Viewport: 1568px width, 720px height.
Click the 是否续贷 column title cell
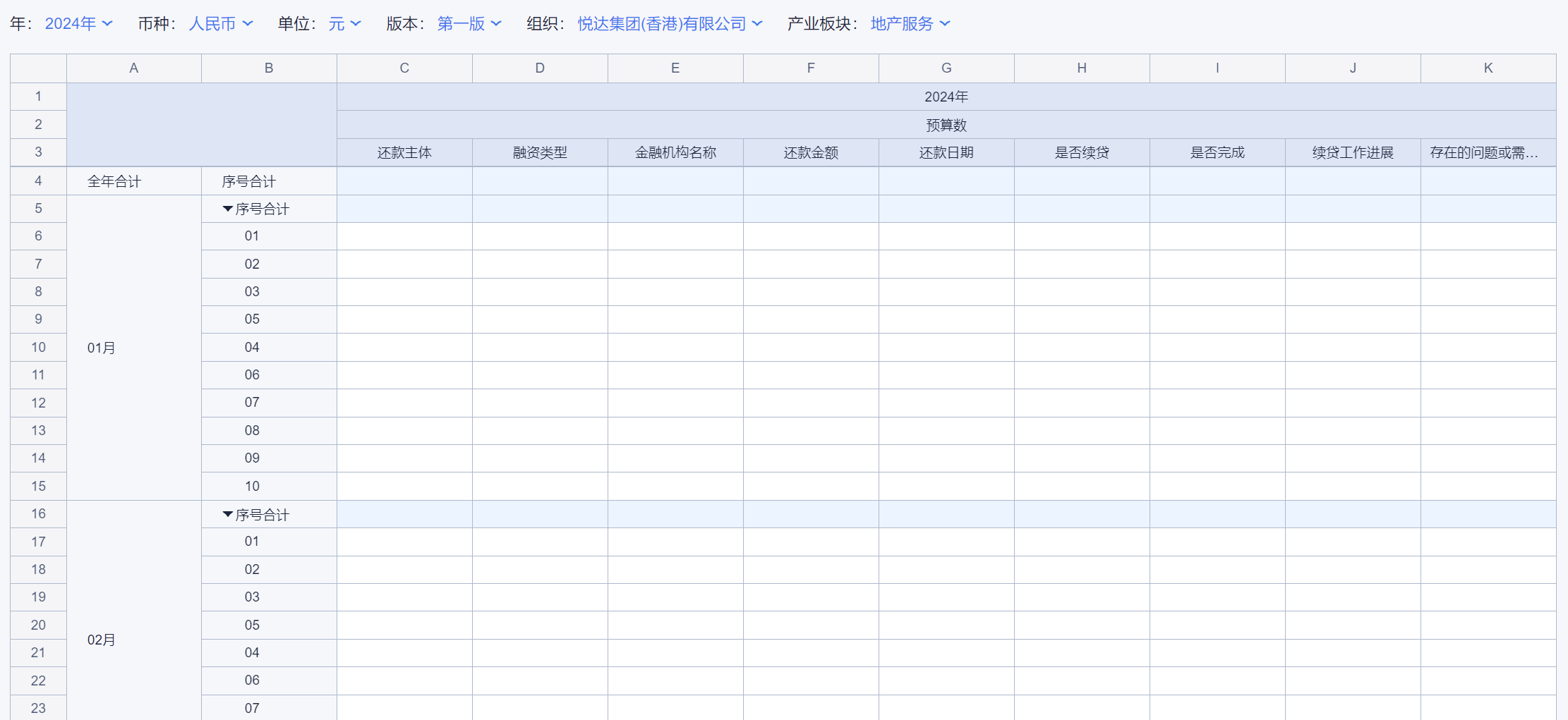click(1082, 153)
